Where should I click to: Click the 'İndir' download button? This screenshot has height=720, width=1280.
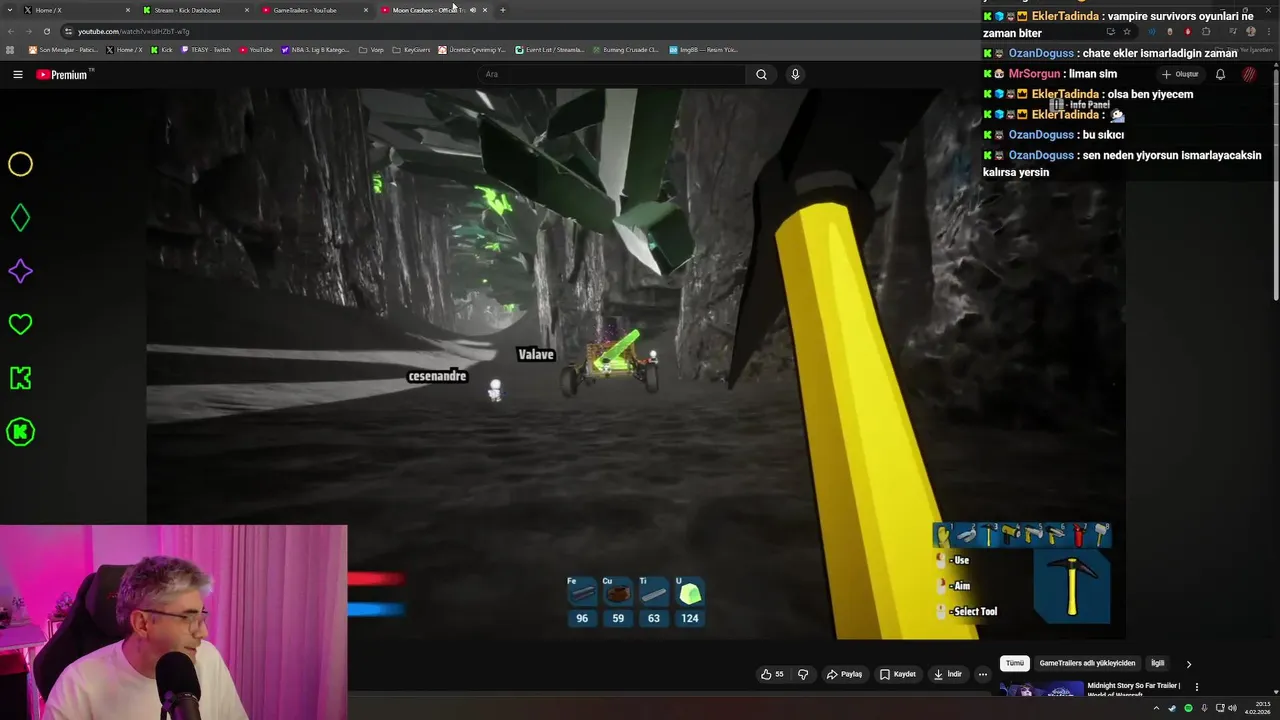tap(947, 674)
